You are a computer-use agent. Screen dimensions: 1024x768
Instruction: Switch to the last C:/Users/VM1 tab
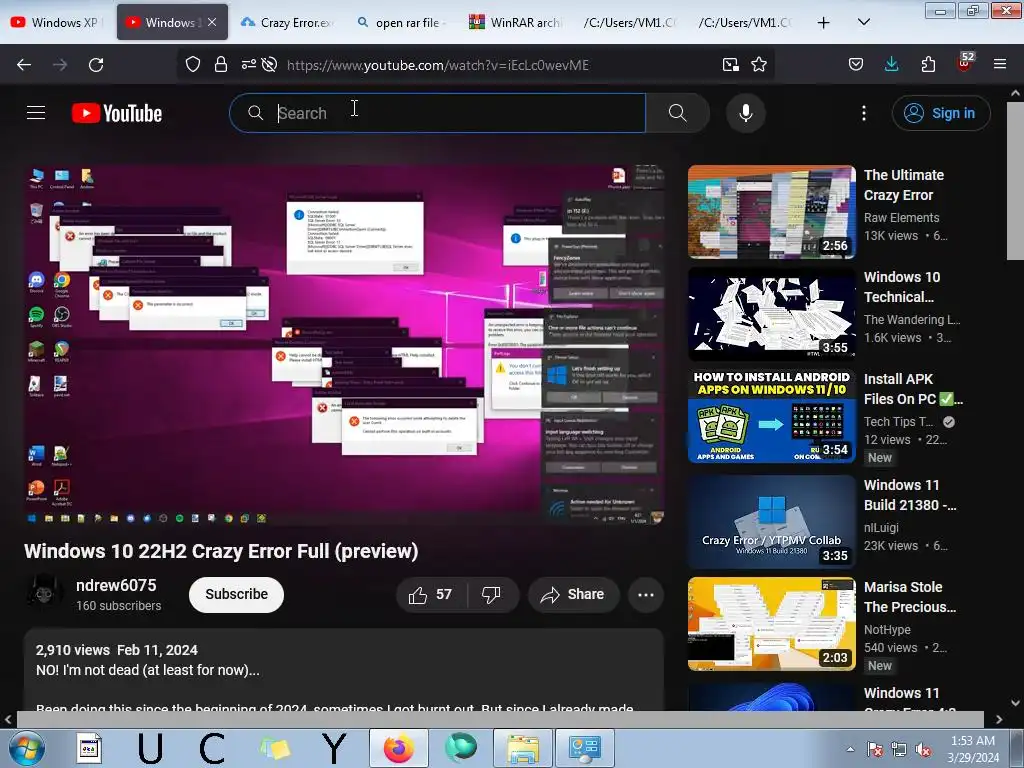click(x=744, y=22)
